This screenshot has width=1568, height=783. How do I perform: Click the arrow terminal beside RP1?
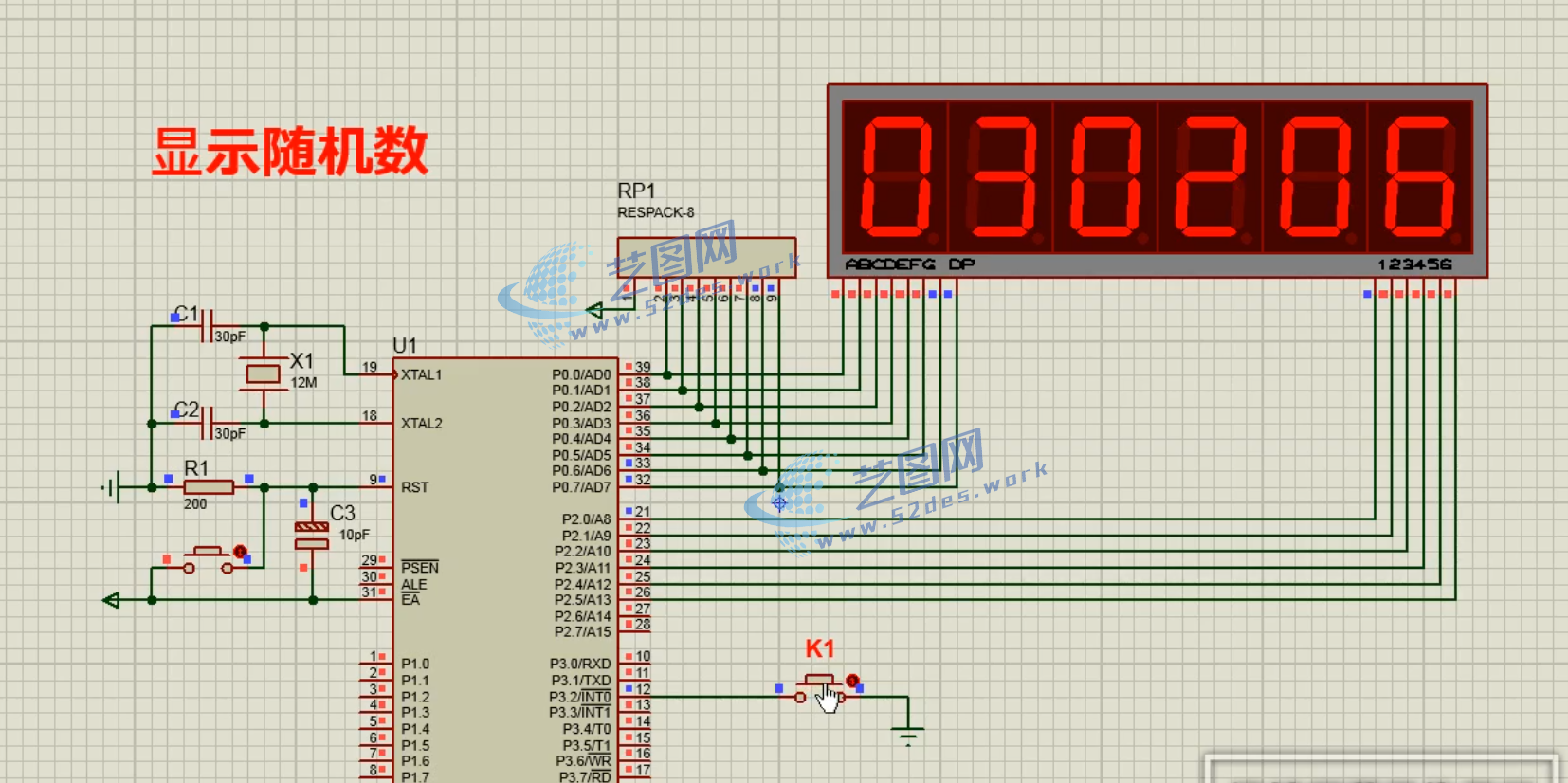[x=594, y=310]
